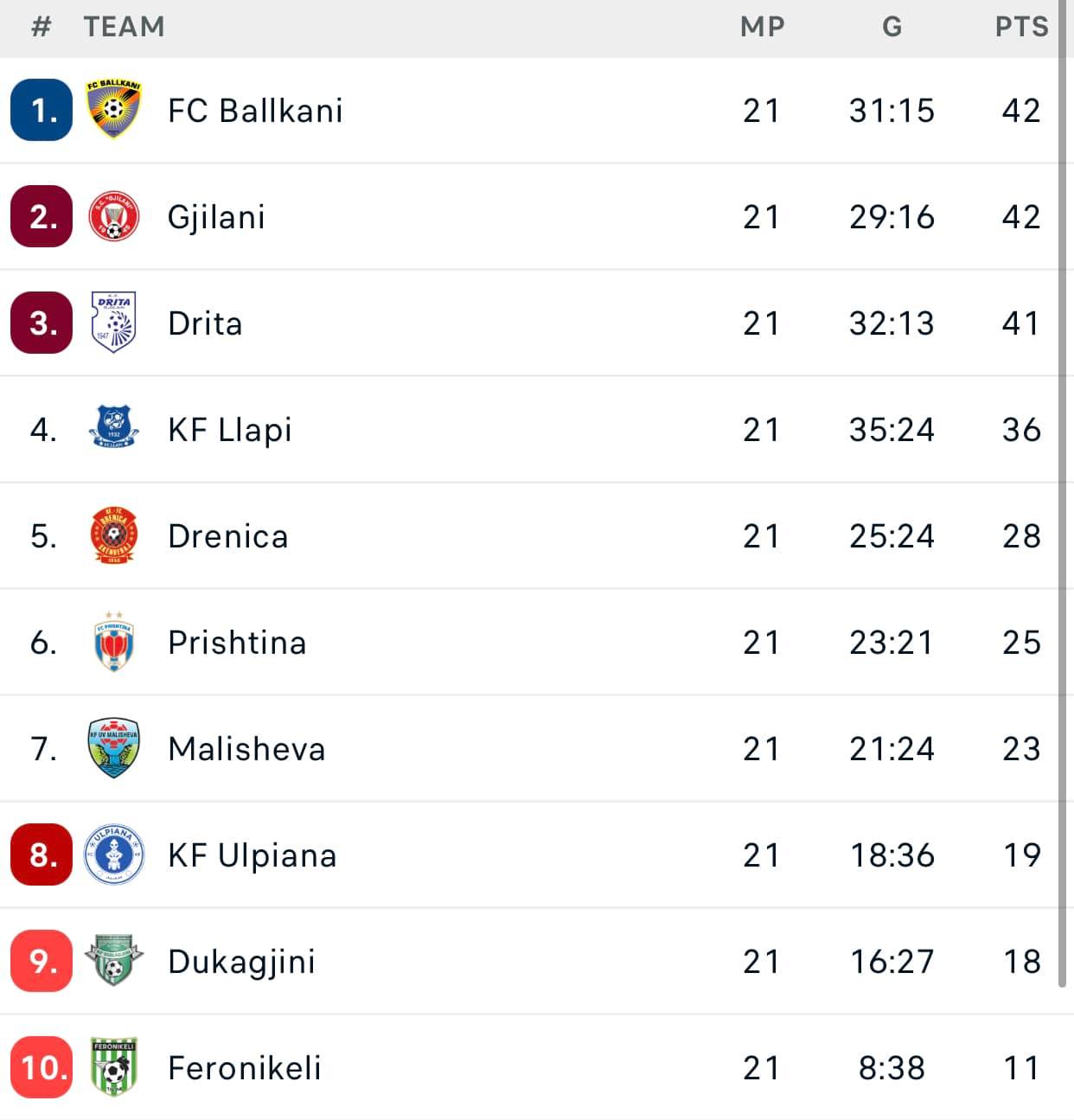Select the Feronikeli striped logo

click(x=113, y=1067)
